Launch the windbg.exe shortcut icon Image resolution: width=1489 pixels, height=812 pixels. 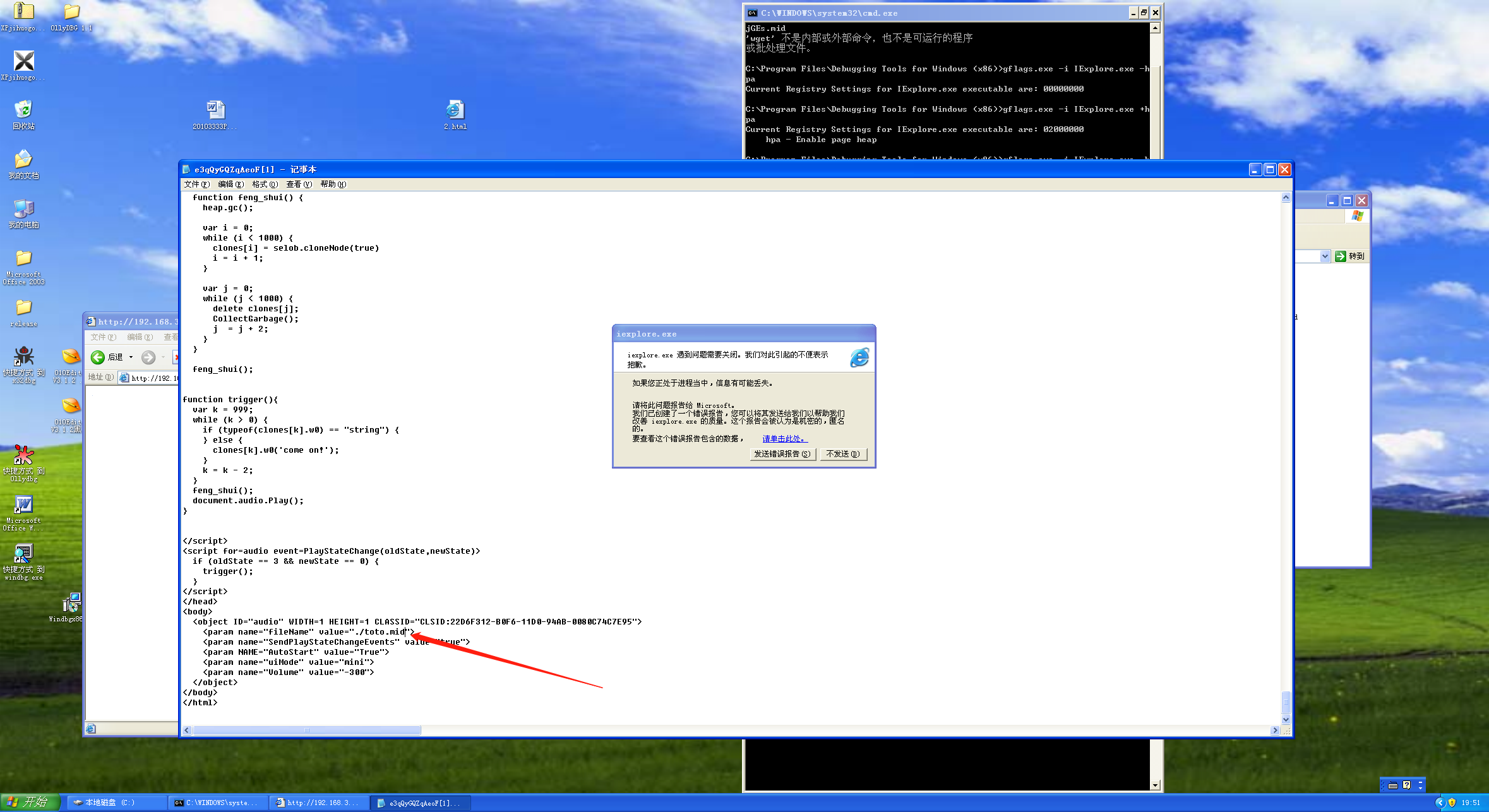point(23,554)
